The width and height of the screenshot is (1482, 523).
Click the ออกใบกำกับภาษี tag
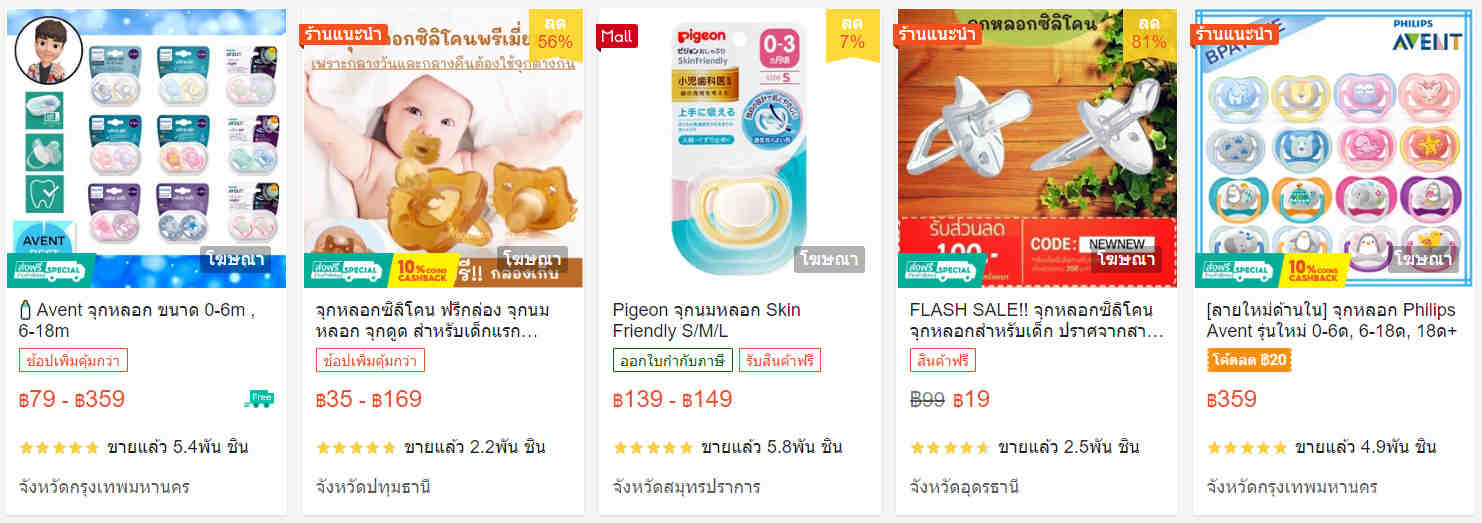[x=672, y=360]
